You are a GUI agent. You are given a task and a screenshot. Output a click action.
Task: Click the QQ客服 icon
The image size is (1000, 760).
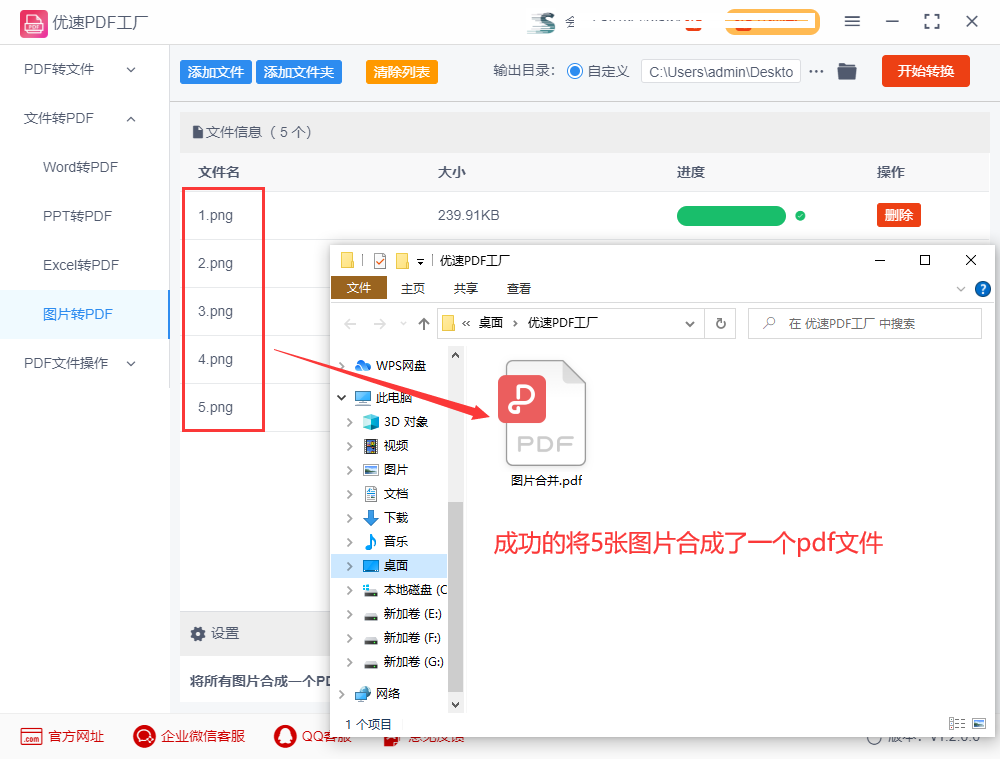point(285,736)
